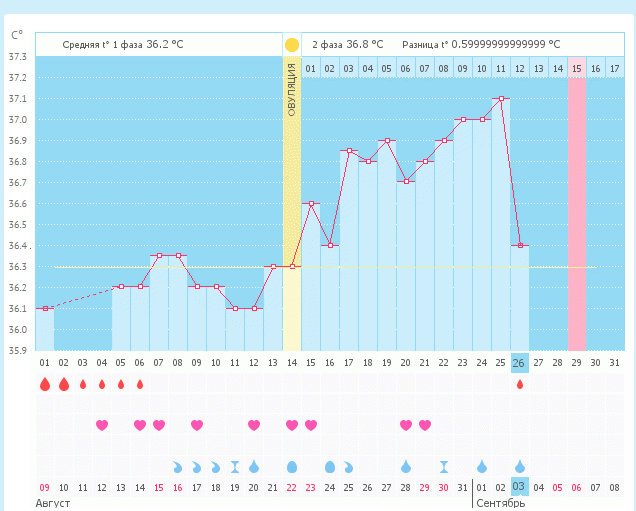Select highlighted cycle day 26 on the axis
This screenshot has width=636, height=511.
coord(520,361)
